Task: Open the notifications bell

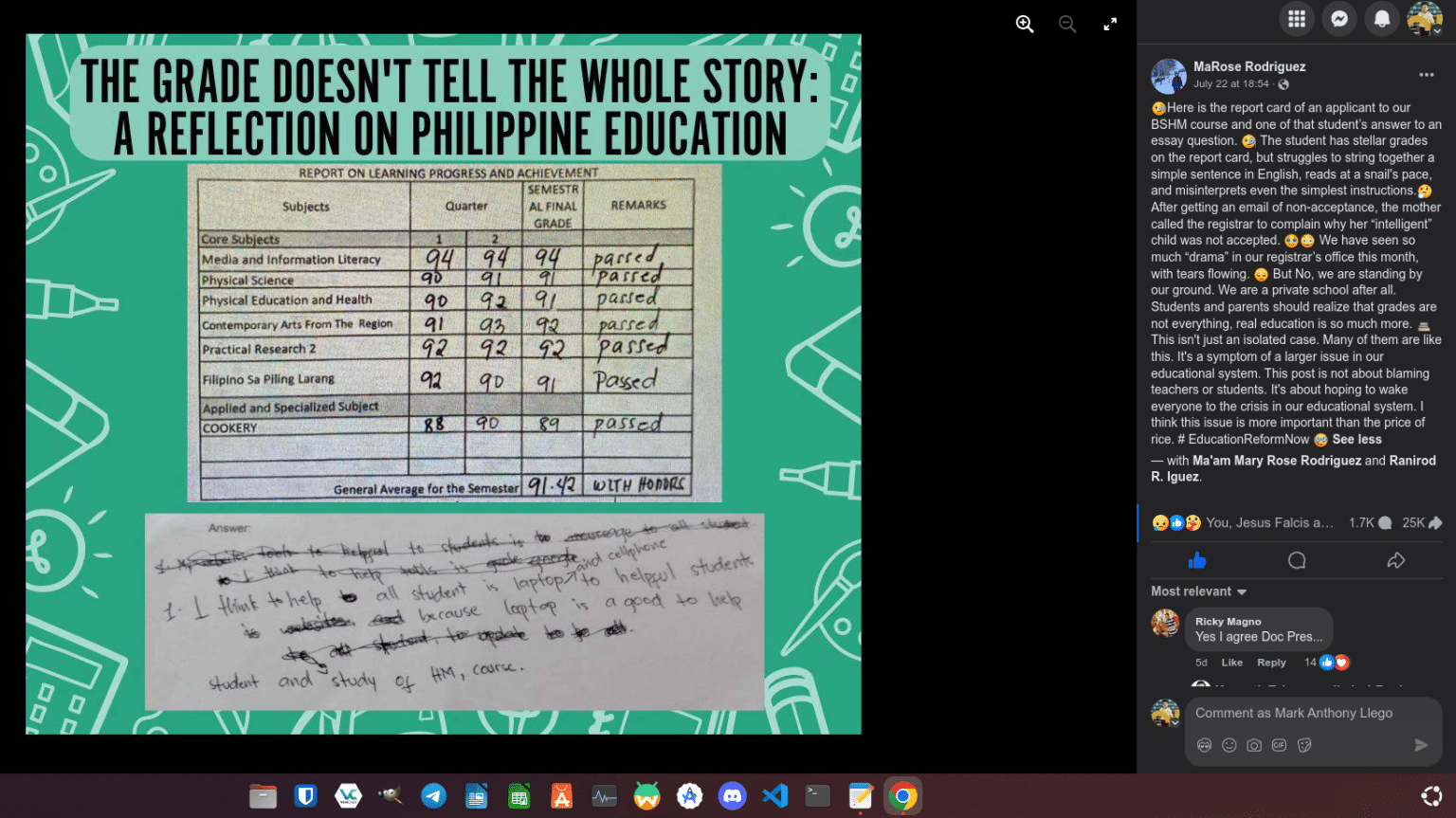Action: [x=1382, y=19]
